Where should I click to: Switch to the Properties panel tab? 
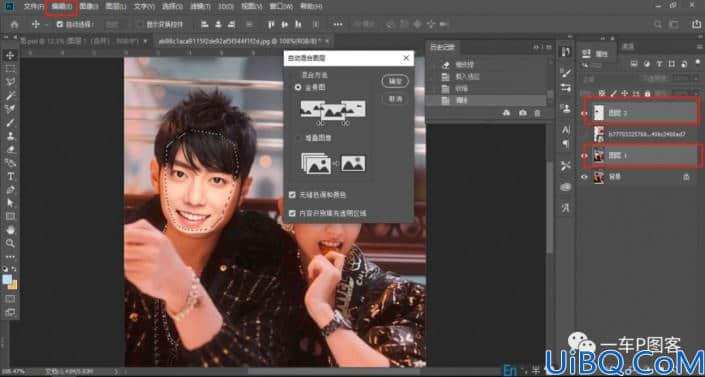(x=596, y=54)
